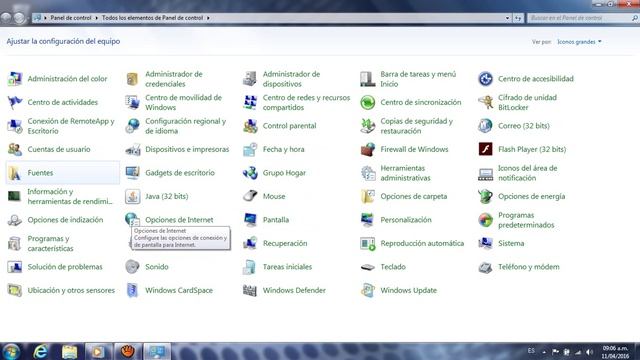The height and width of the screenshot is (360, 640).
Task: Open Opciones de energía icon
Action: pos(485,196)
